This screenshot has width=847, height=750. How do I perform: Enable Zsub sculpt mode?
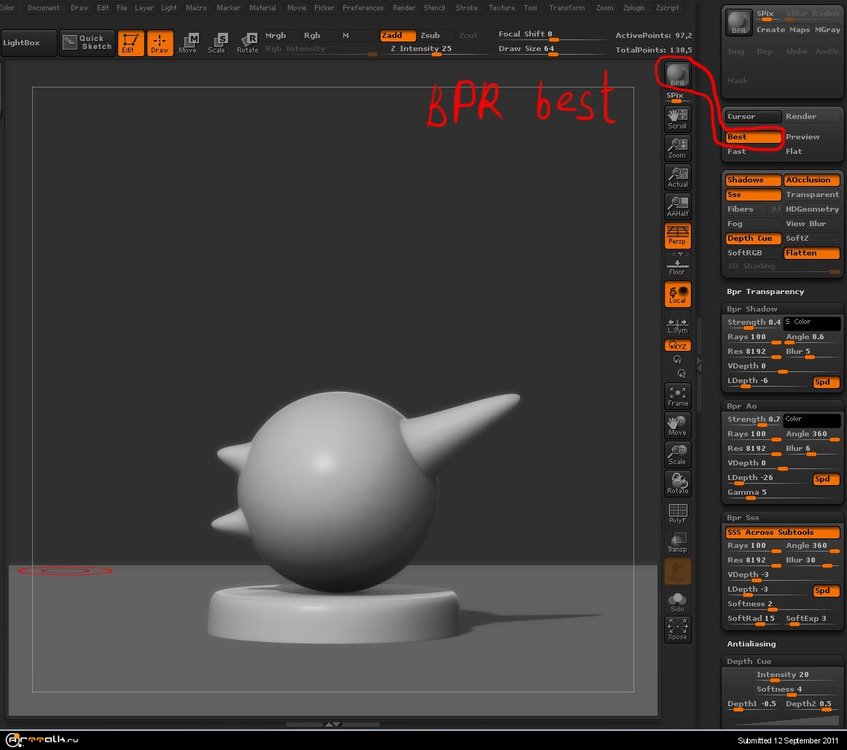point(434,36)
